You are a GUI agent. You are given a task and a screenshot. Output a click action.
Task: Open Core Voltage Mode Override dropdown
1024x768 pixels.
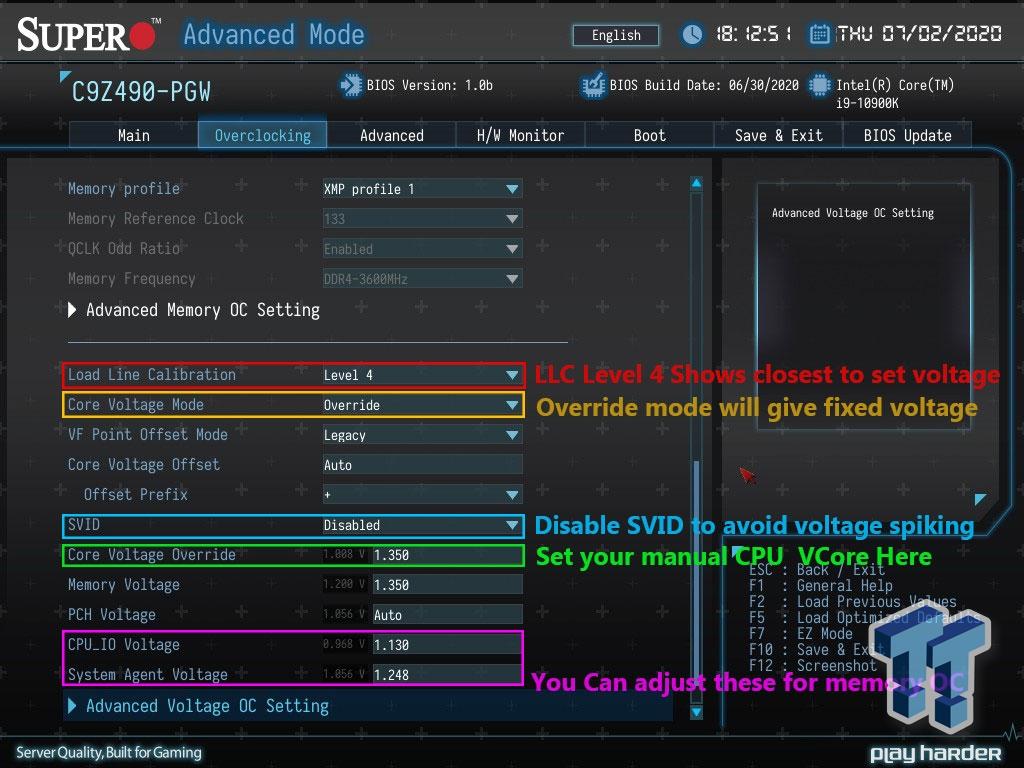[x=423, y=405]
